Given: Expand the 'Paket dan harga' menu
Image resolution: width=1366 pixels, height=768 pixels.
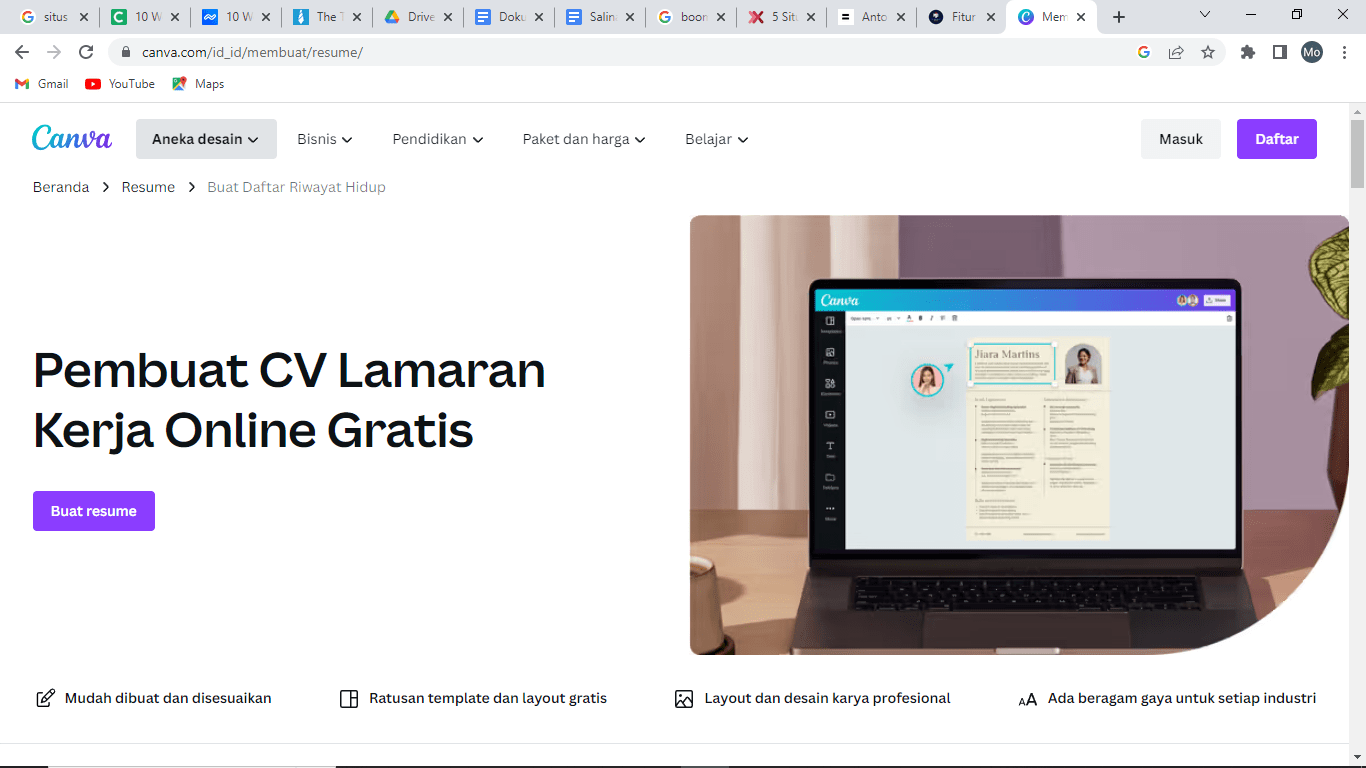Looking at the screenshot, I should tap(584, 139).
